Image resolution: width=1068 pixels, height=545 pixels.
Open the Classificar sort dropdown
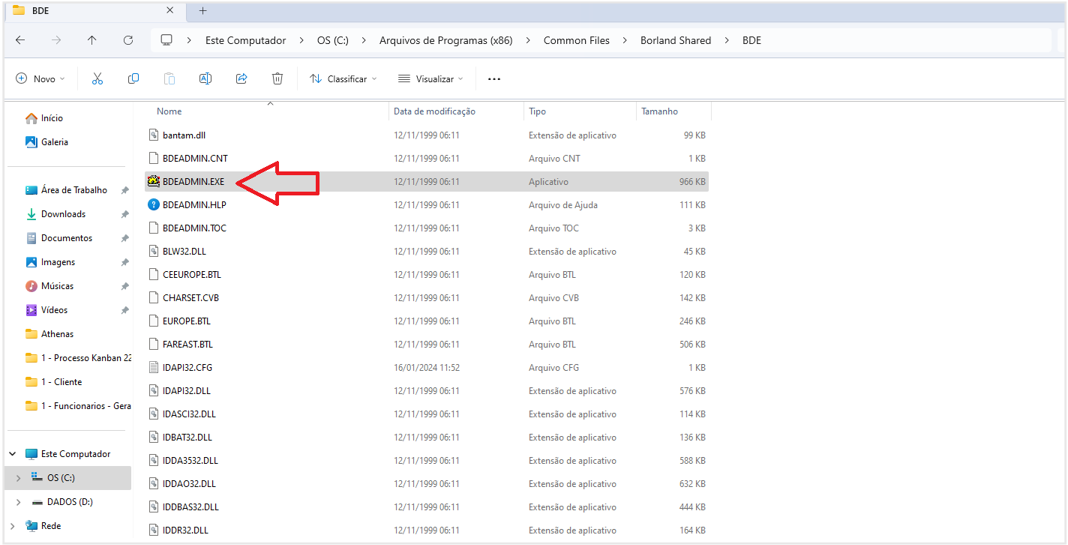(x=343, y=79)
